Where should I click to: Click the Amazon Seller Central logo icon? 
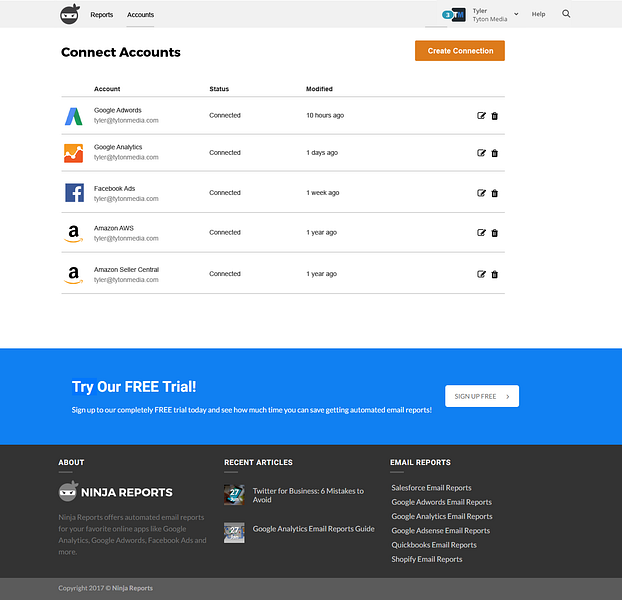click(x=73, y=274)
